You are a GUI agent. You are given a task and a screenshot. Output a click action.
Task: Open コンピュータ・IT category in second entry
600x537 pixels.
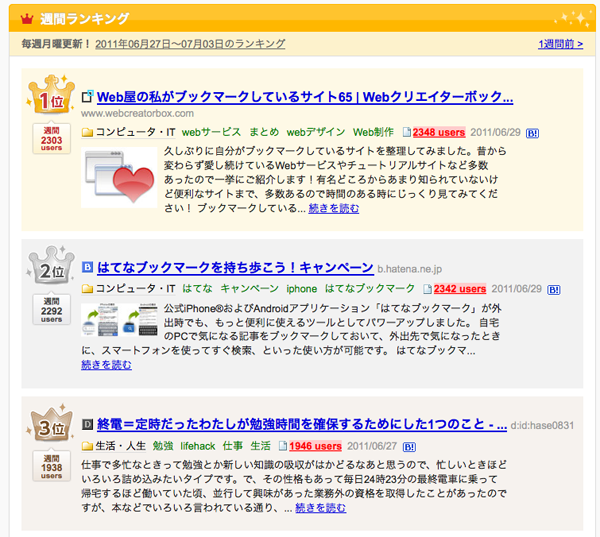click(135, 289)
